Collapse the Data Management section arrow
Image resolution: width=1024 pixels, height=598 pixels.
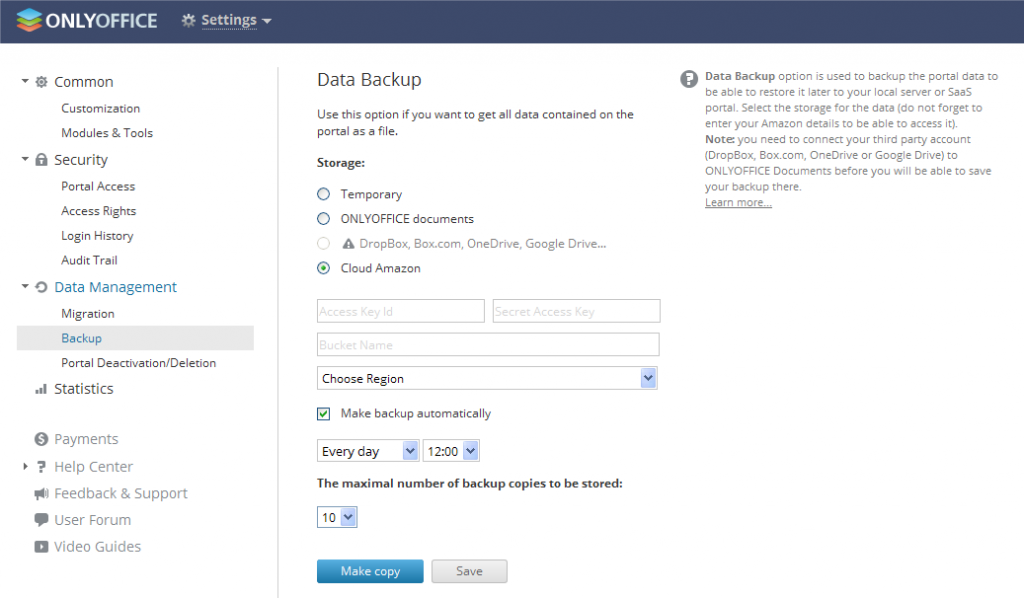25,286
